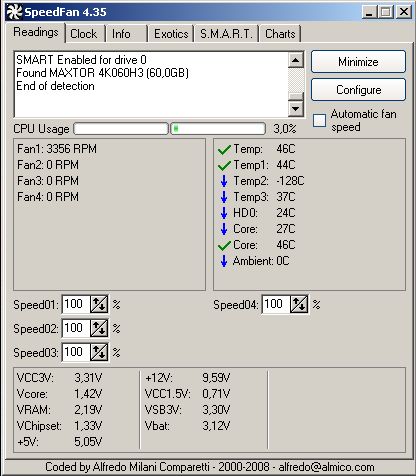Open the Configure dialog button
Screen dimensions: 416x476
pos(358,90)
